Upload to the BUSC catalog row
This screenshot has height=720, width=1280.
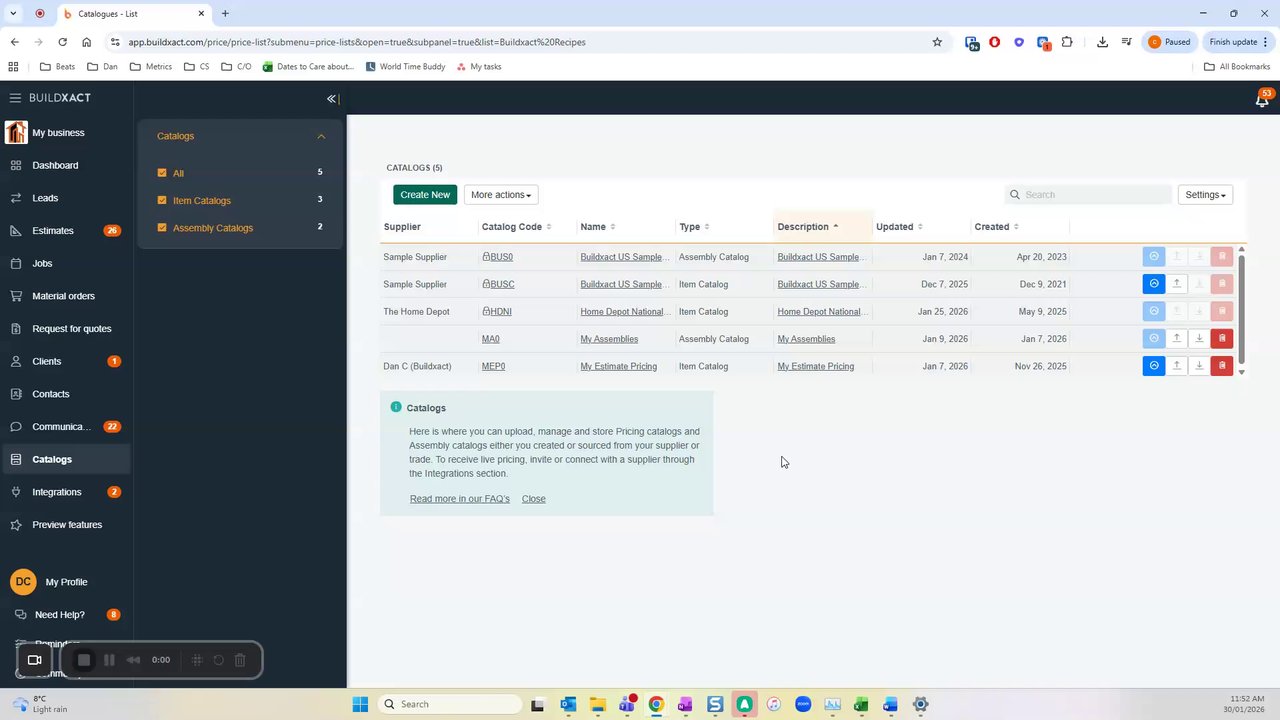pyautogui.click(x=1177, y=284)
